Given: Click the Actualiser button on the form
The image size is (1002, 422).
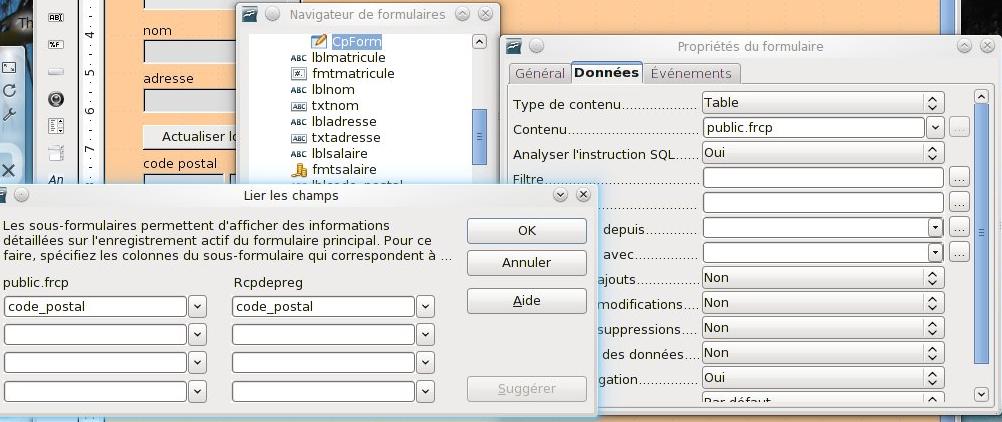Looking at the screenshot, I should [x=190, y=136].
